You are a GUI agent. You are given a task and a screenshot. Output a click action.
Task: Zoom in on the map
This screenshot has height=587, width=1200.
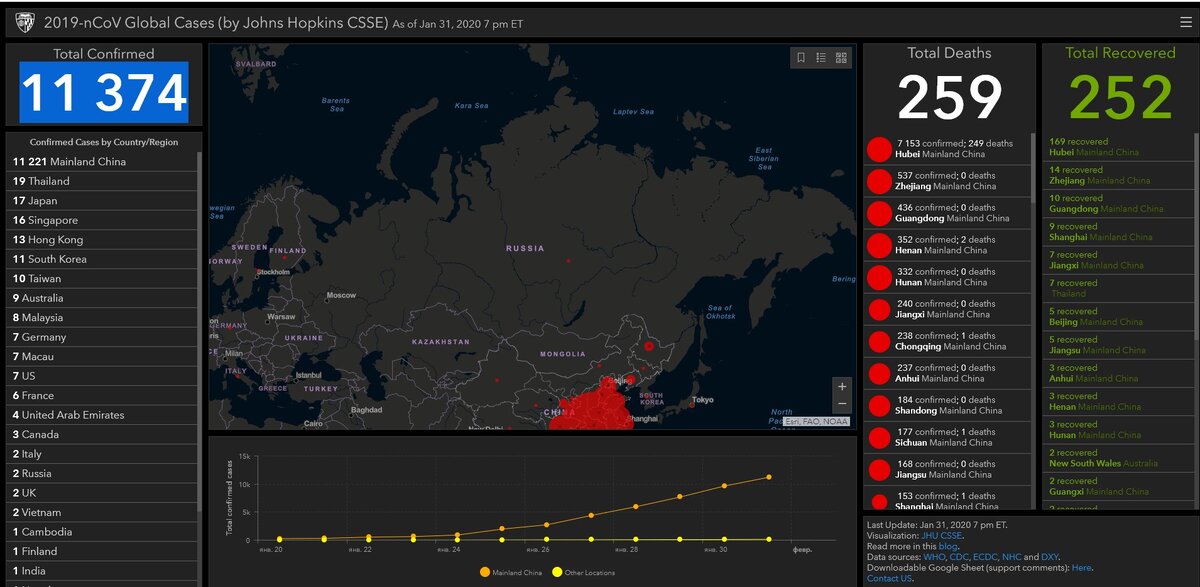click(x=842, y=387)
